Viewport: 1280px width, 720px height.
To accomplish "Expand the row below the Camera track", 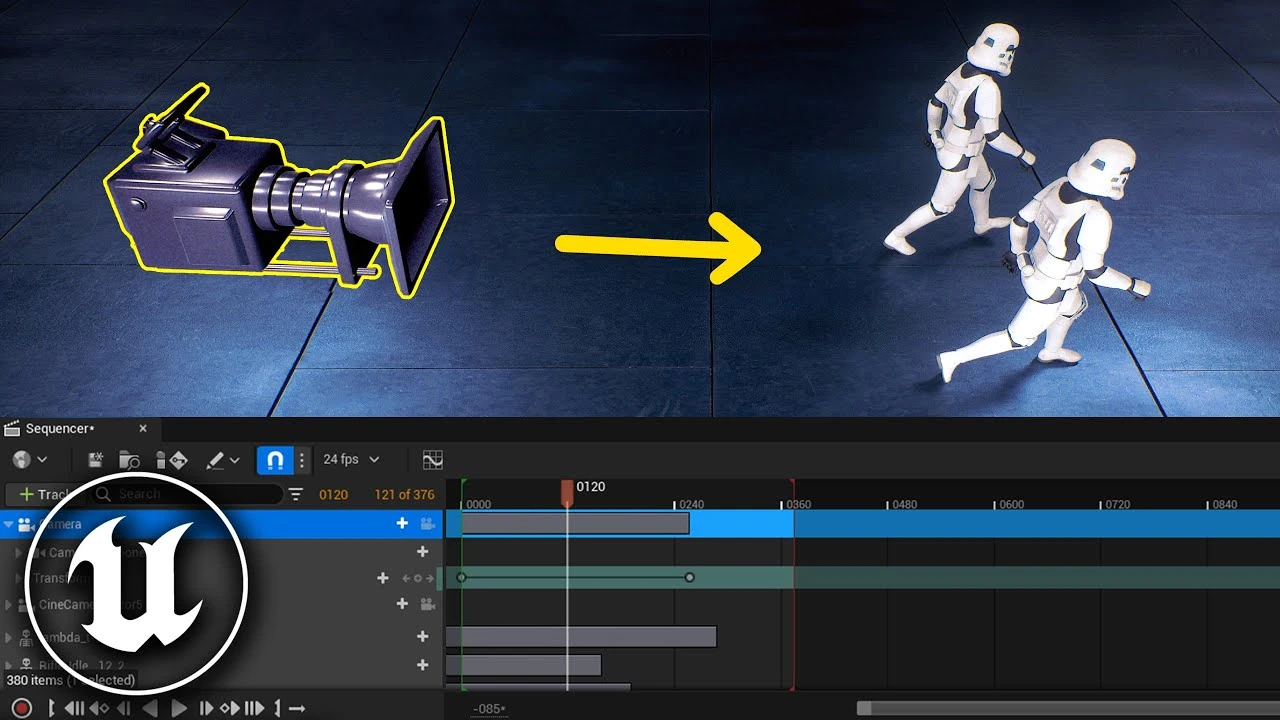I will pyautogui.click(x=18, y=552).
